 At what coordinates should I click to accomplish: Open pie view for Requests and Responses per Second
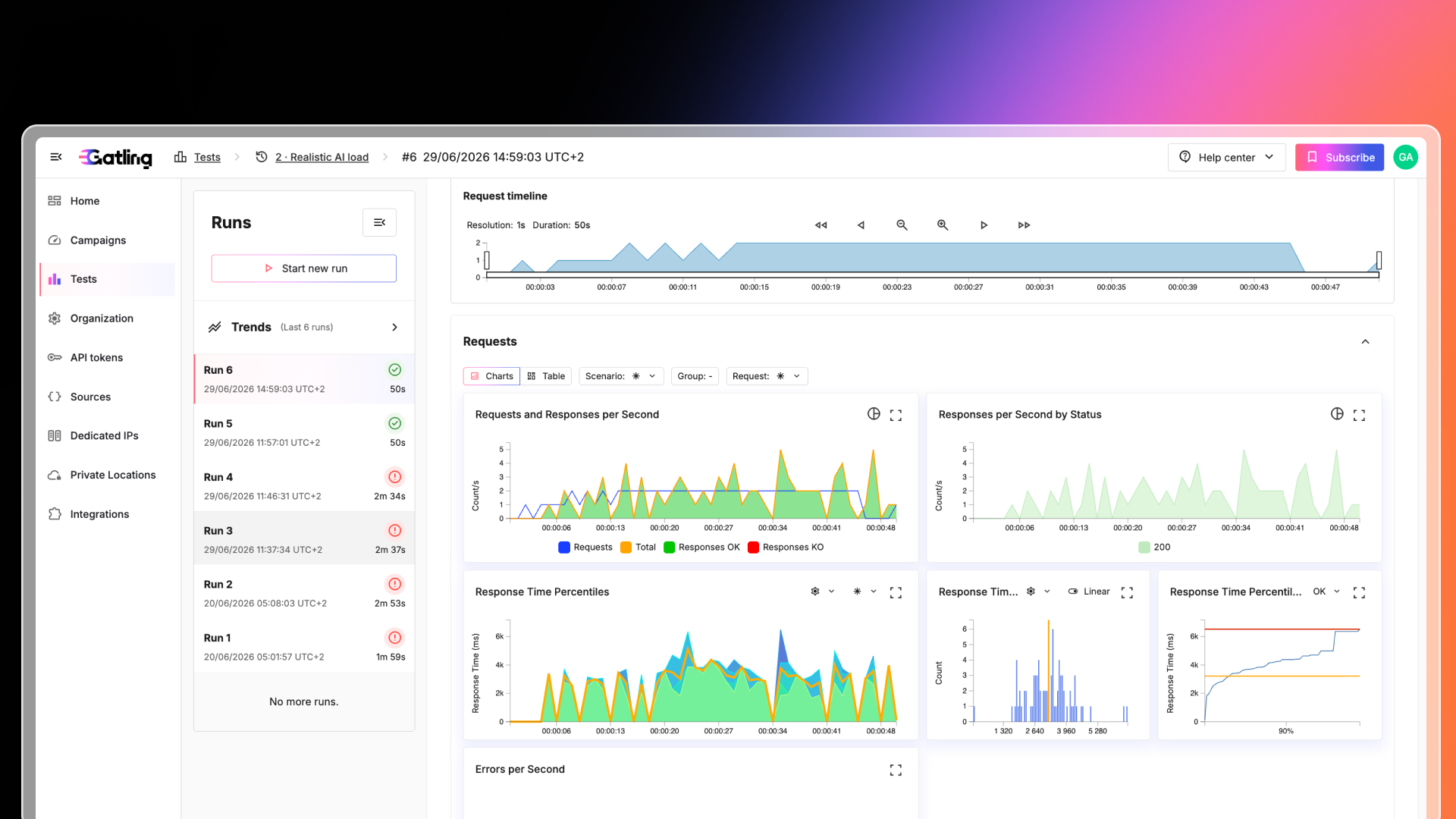point(874,414)
